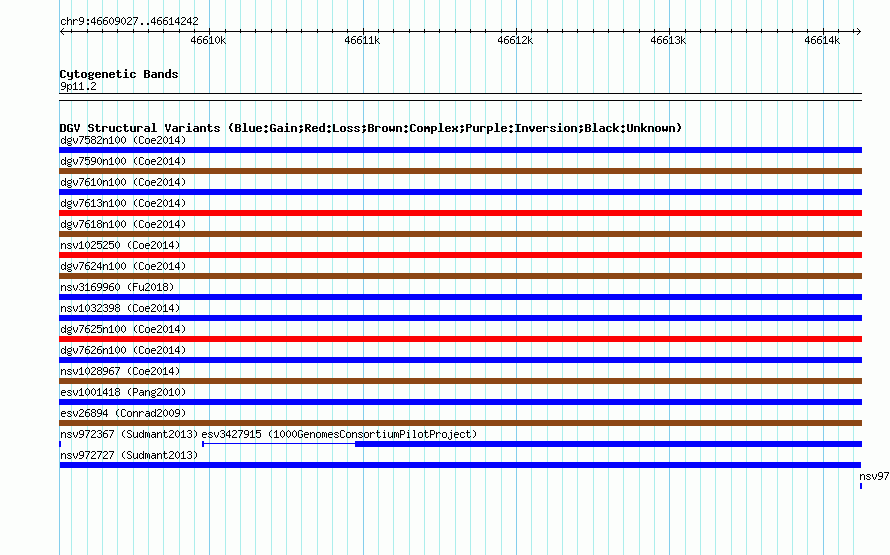
Task: Select the brown bar under dgv7618n100
Action: (460, 234)
